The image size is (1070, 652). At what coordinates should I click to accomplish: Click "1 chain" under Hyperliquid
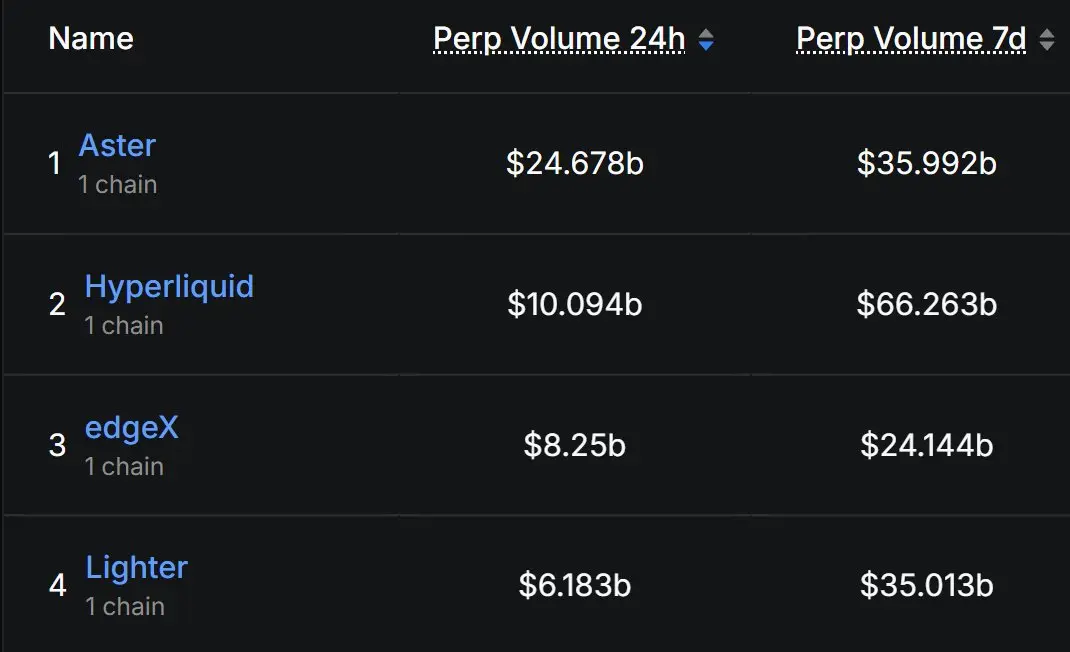[x=124, y=326]
